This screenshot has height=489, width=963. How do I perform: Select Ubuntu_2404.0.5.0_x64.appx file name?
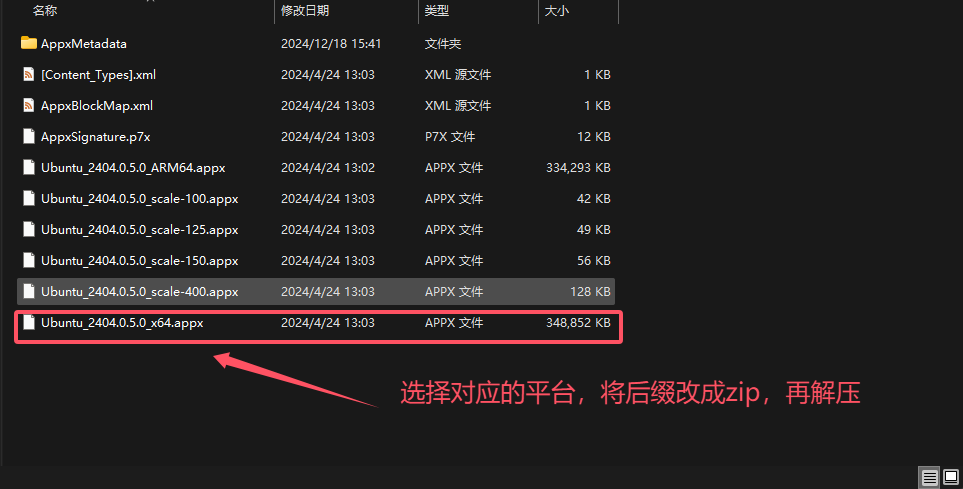122,323
